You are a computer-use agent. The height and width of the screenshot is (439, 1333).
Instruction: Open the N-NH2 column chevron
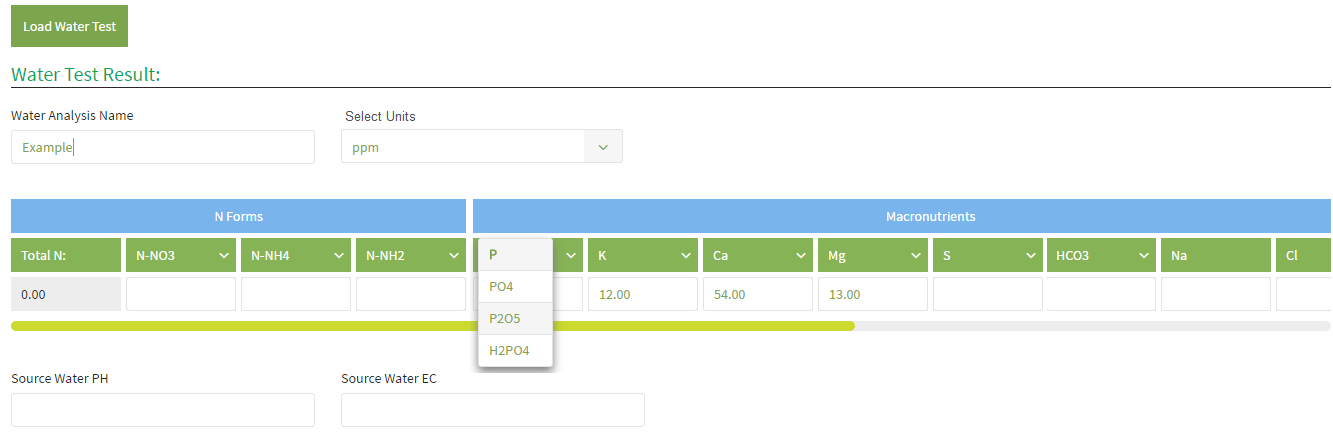coord(452,256)
